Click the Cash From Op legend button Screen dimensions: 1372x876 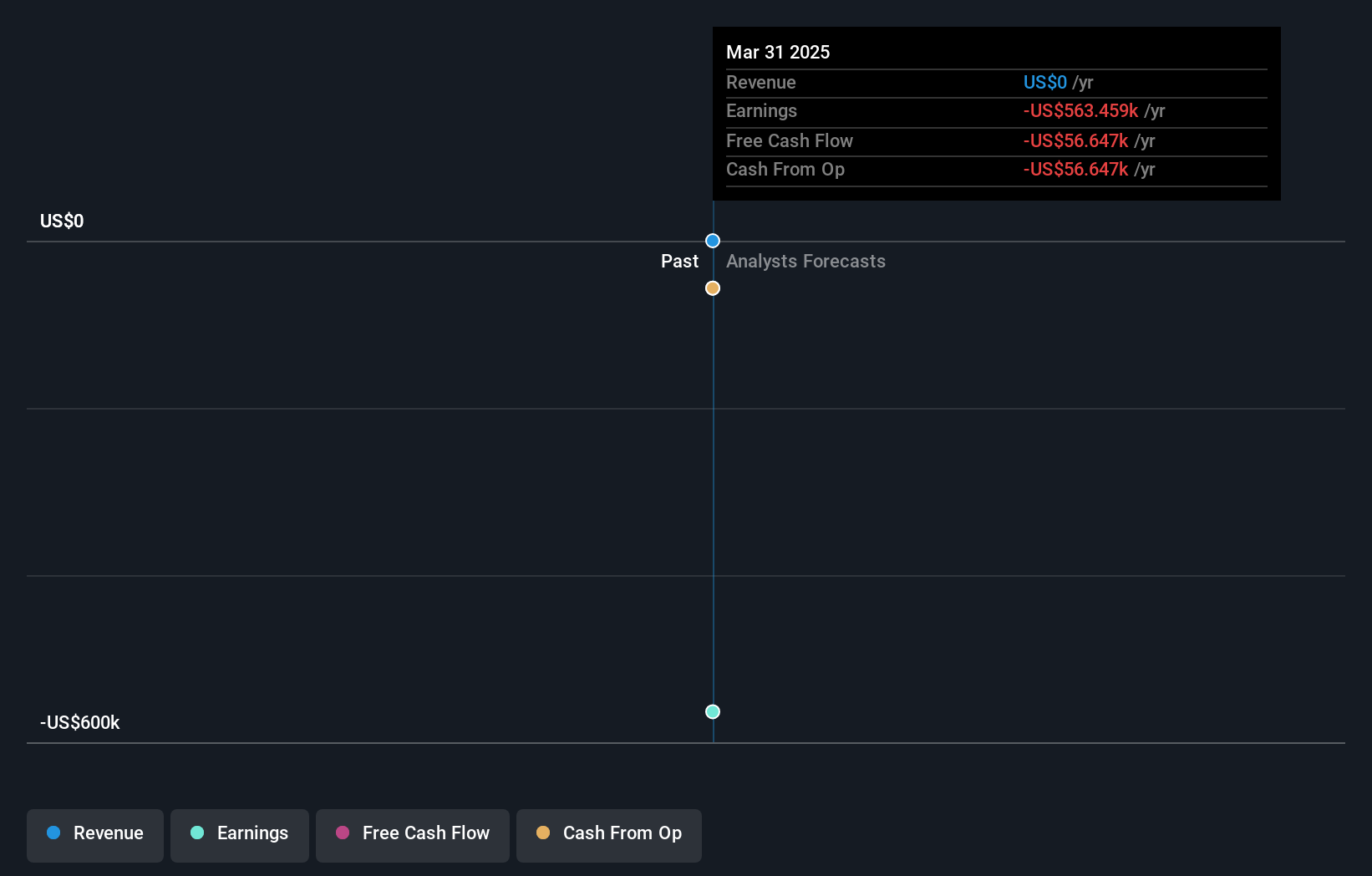pyautogui.click(x=608, y=835)
